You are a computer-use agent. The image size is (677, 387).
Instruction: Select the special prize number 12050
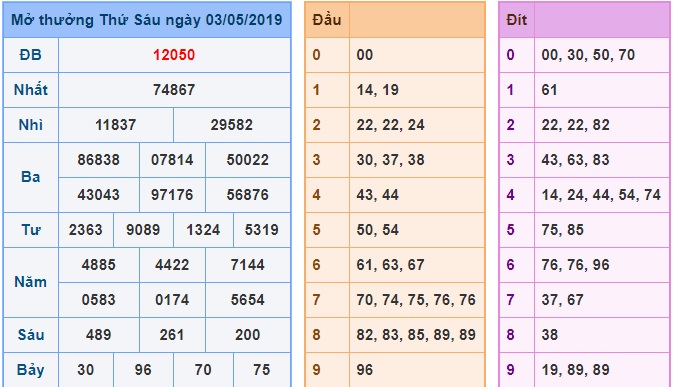point(174,55)
